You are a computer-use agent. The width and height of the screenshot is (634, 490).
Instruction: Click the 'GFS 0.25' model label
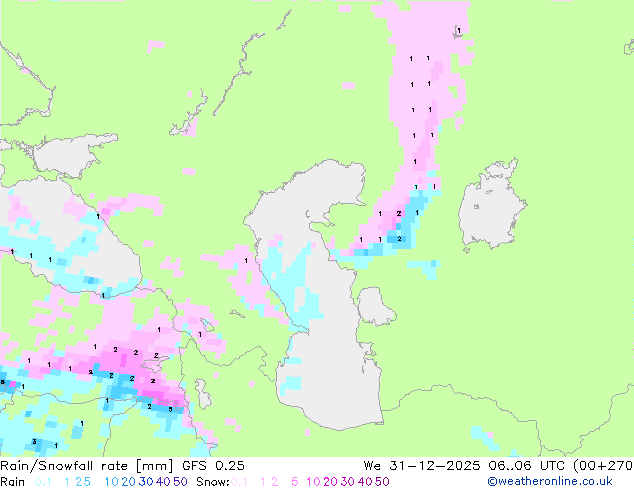(213, 466)
